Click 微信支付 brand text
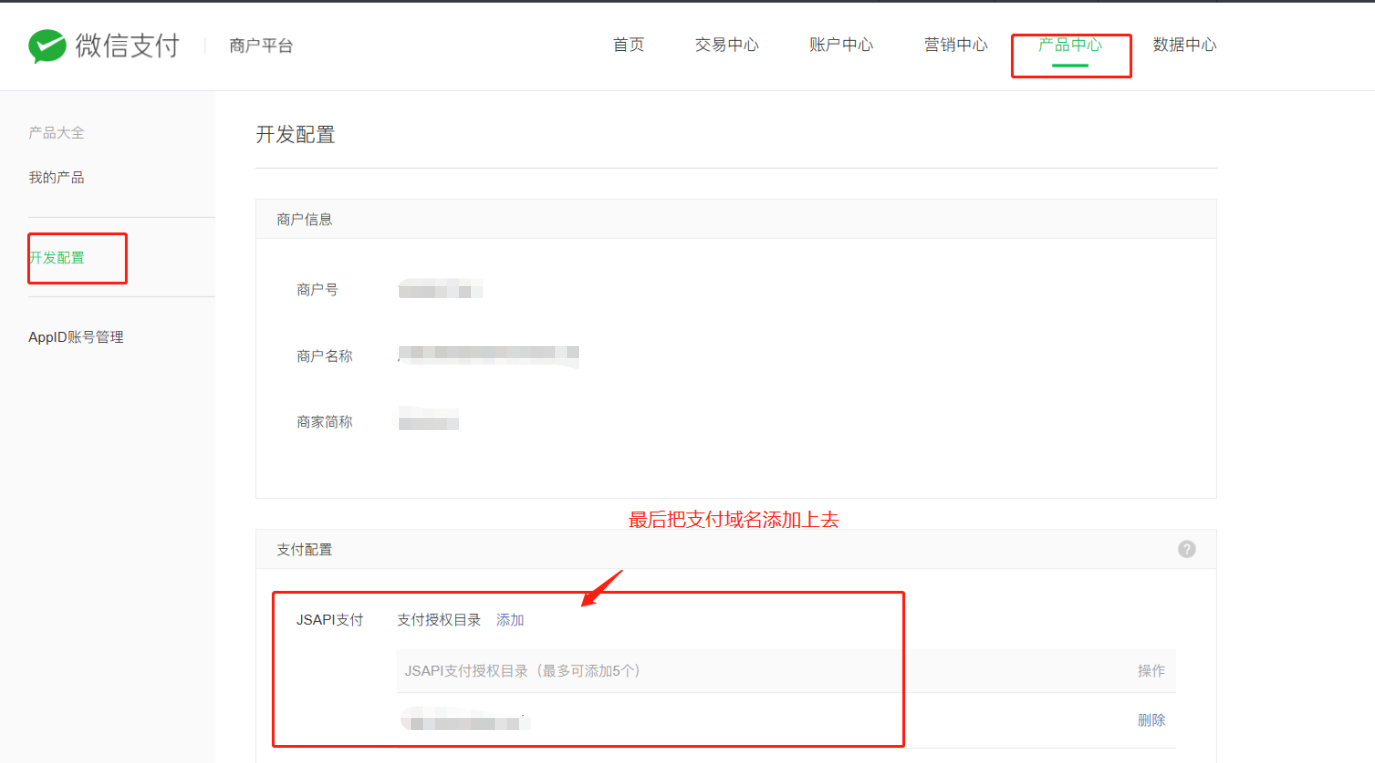1375x763 pixels. [127, 46]
